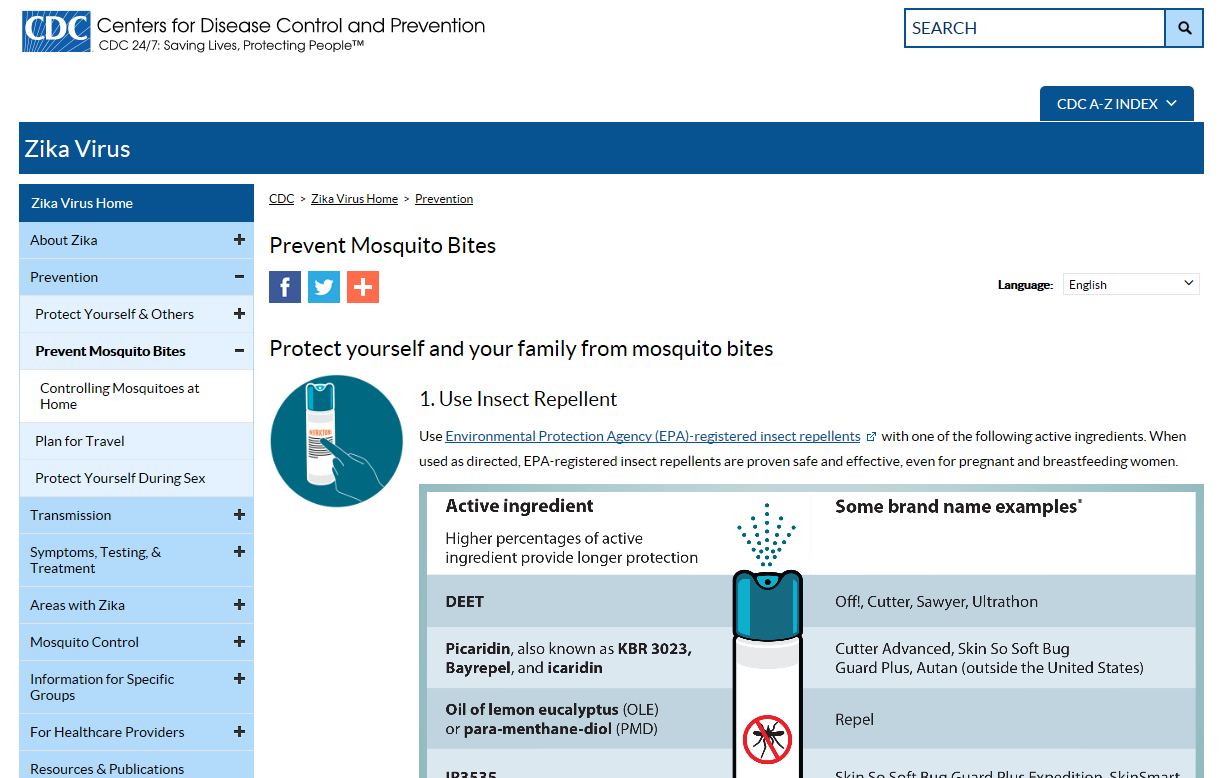Open EPA-registered insect repellents link
Viewport: 1232px width, 778px height.
click(x=652, y=437)
